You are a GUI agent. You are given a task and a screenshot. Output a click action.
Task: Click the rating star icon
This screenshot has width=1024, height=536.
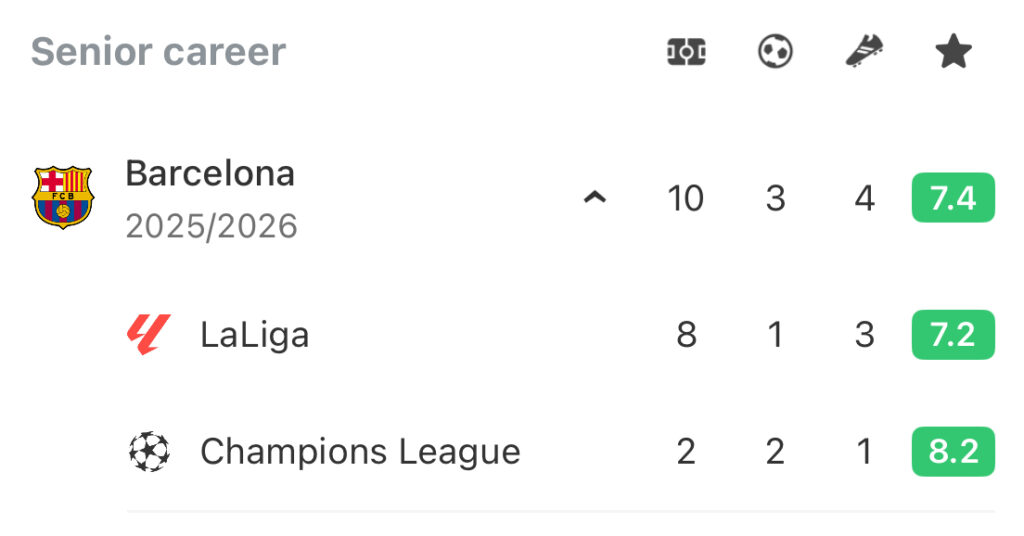coord(953,52)
